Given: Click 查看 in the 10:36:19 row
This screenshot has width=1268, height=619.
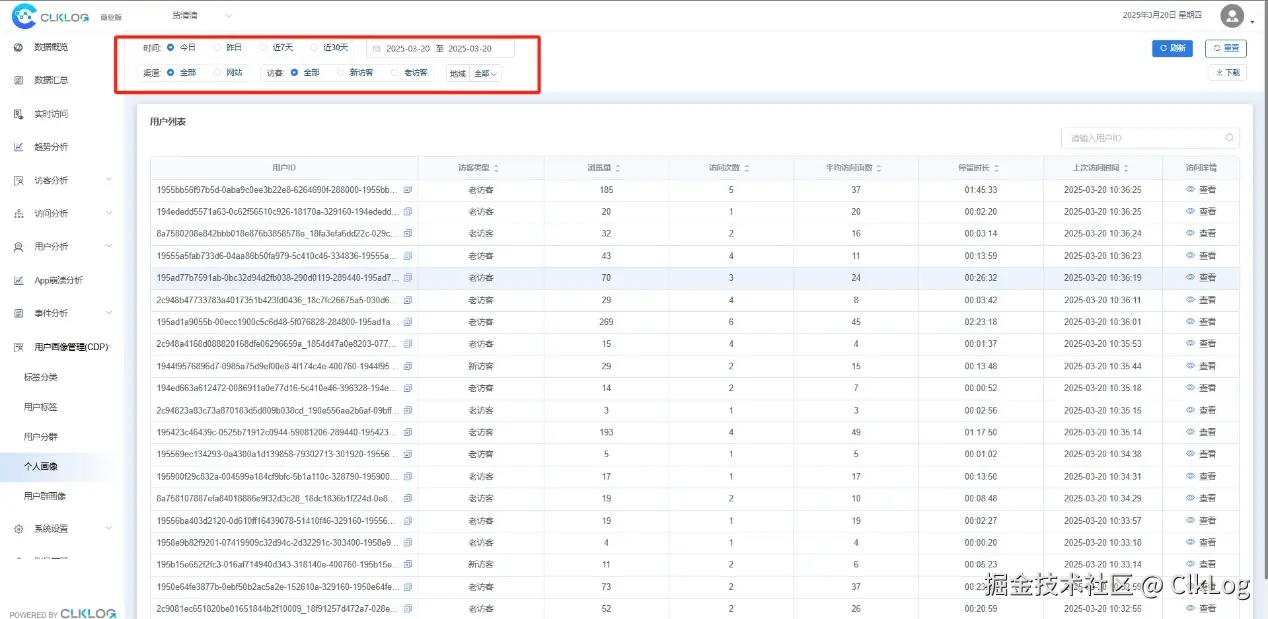Looking at the screenshot, I should 1207,278.
